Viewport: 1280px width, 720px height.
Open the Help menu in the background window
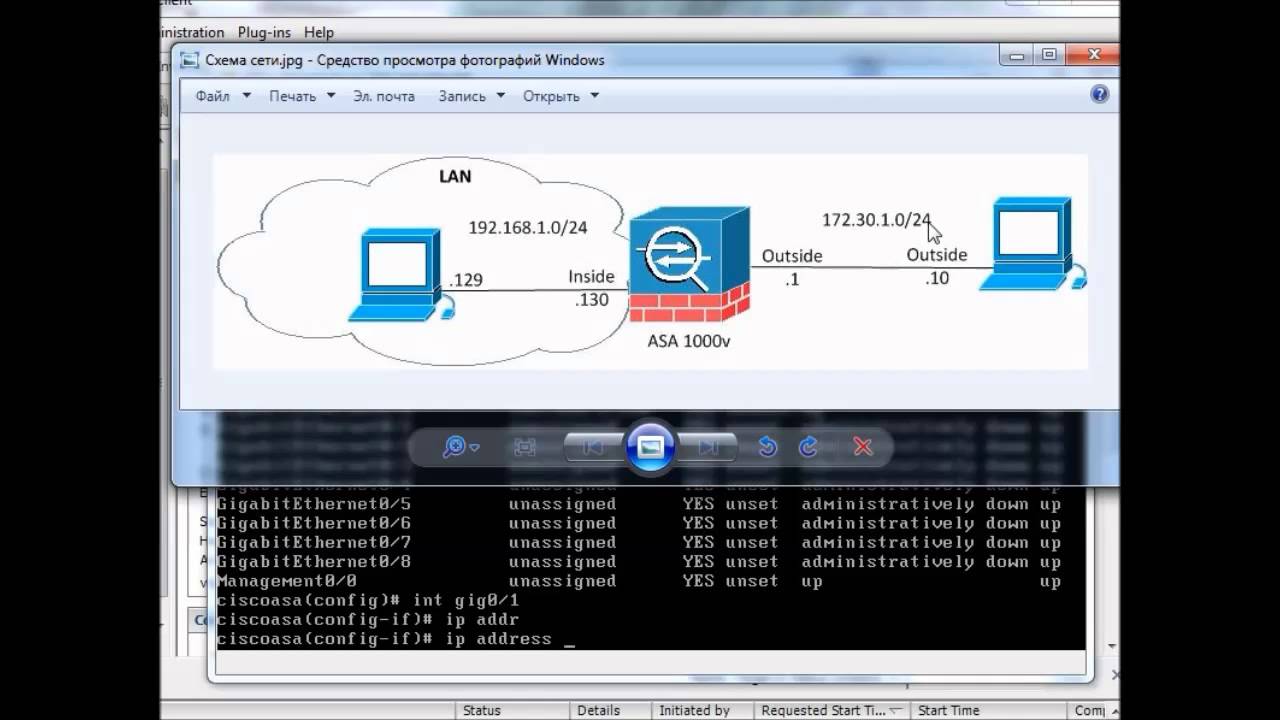[x=318, y=32]
